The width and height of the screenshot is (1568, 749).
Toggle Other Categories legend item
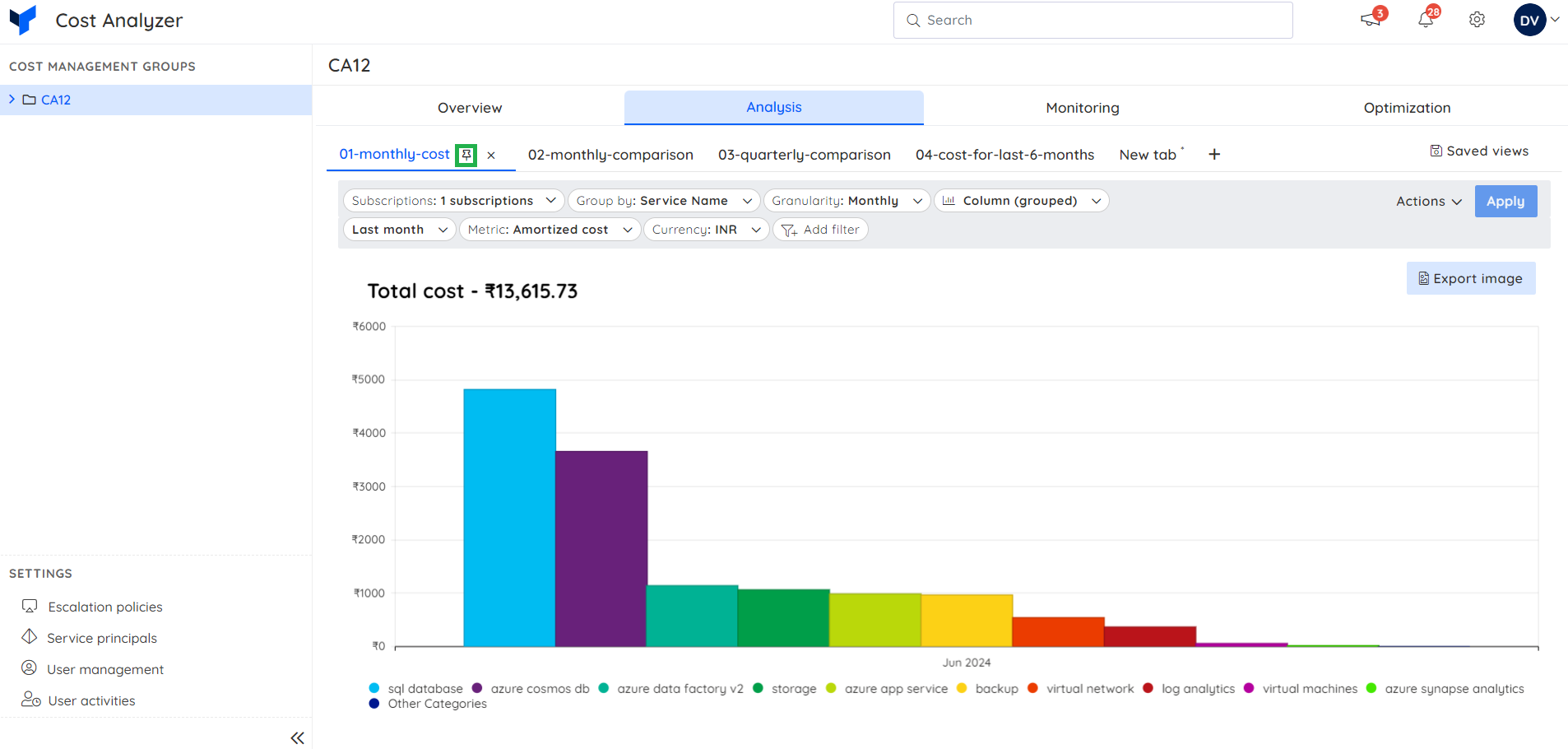coord(428,704)
